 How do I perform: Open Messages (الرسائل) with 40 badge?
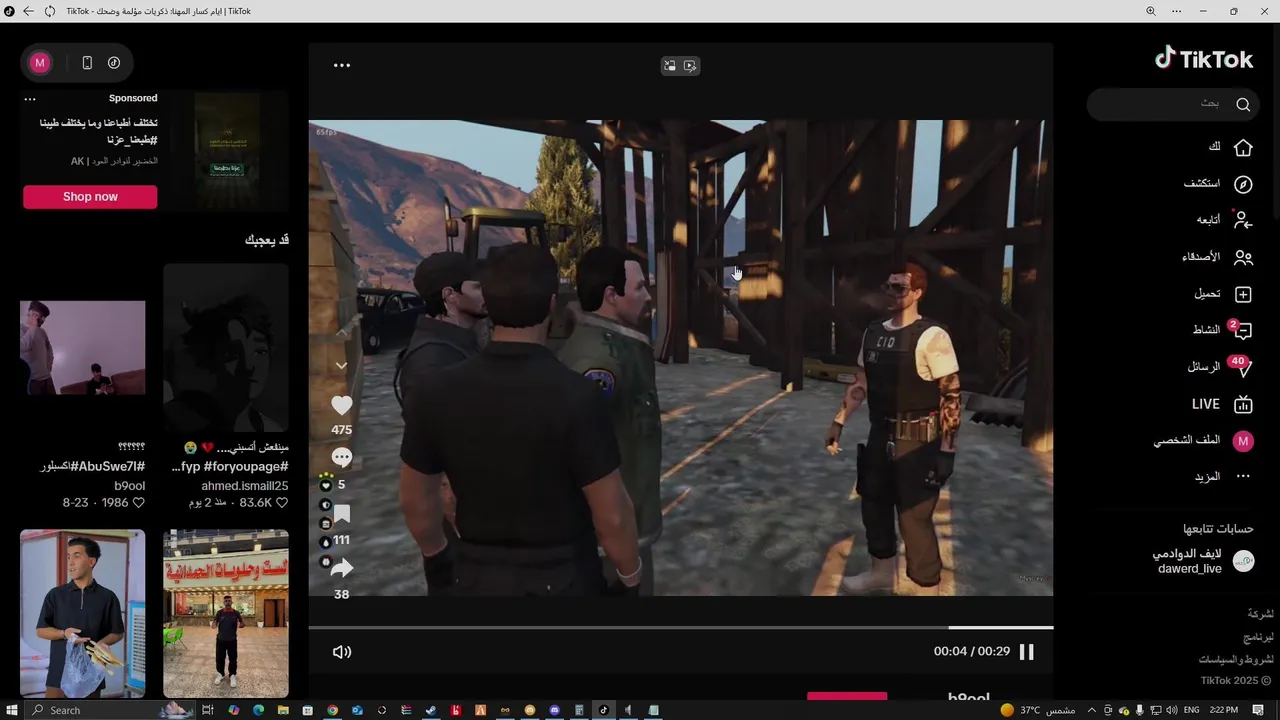[x=1219, y=367]
